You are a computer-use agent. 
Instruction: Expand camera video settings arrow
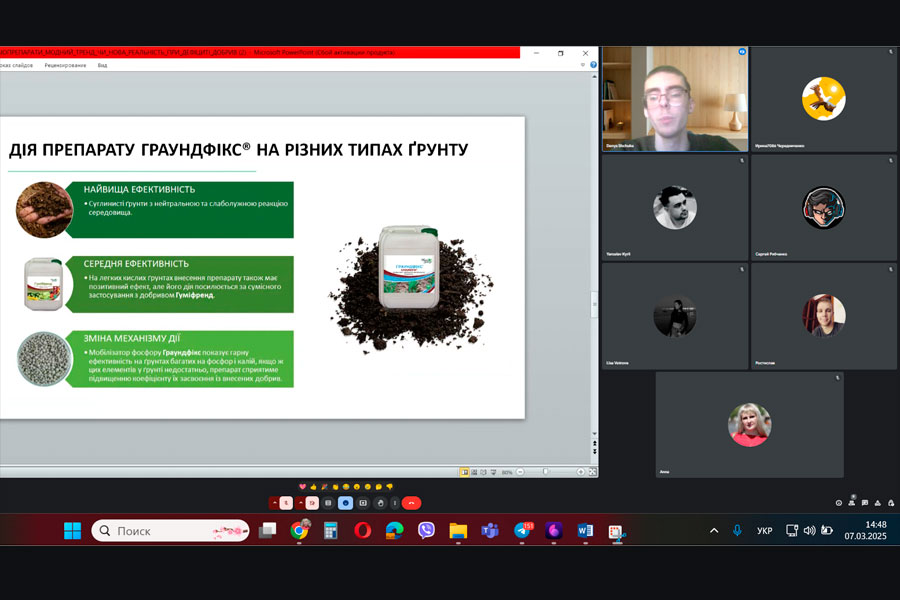click(x=300, y=503)
